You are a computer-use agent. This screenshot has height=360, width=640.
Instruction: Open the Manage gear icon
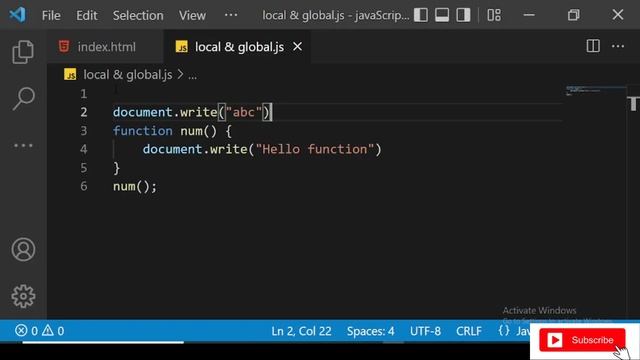23,296
